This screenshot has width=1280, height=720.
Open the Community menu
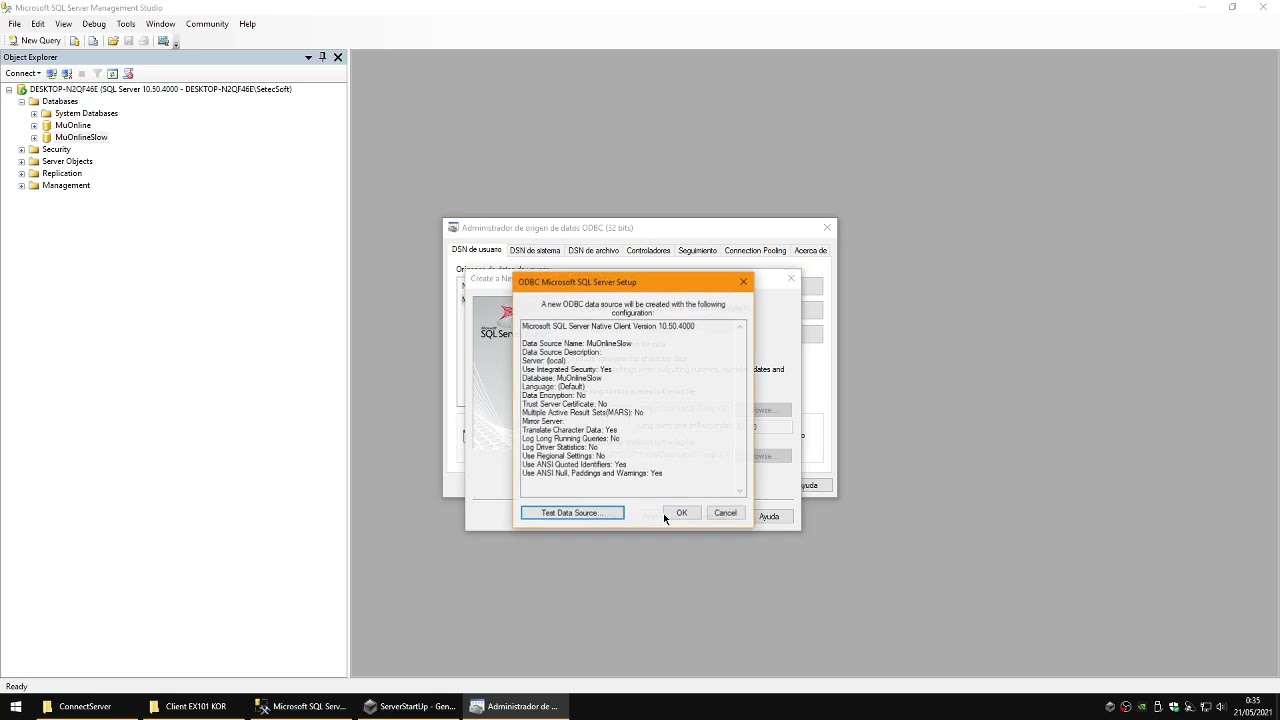(x=207, y=24)
